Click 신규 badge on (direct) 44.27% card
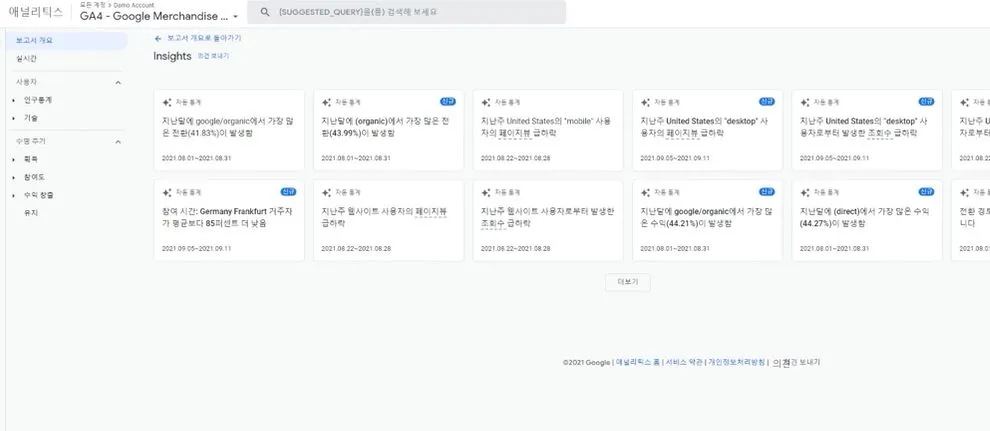 pyautogui.click(x=926, y=192)
